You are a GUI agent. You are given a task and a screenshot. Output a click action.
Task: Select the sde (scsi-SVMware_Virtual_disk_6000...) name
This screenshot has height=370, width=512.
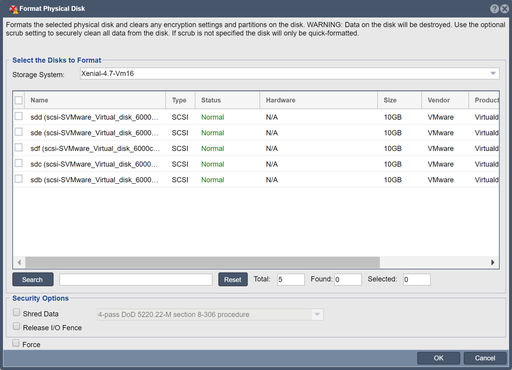click(x=94, y=133)
